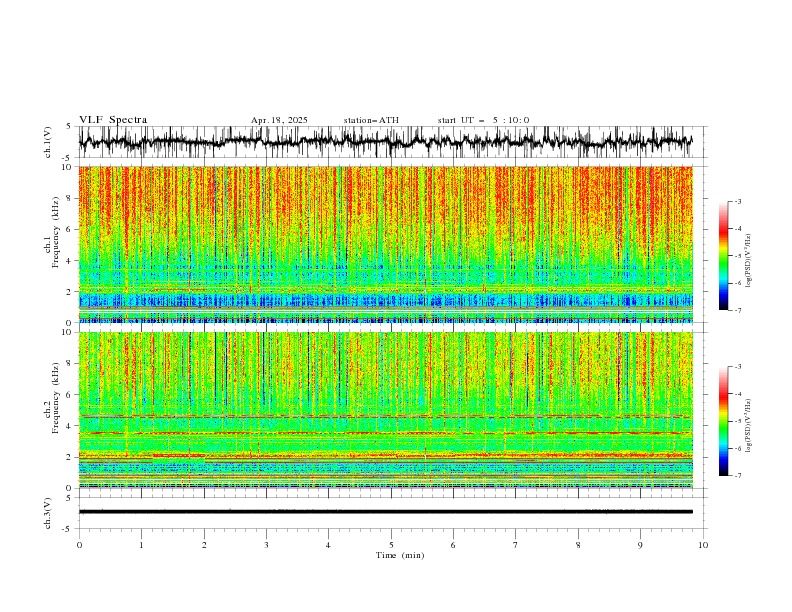Click the ch.1 frequency tick "10"
This screenshot has width=792, height=612.
[68, 167]
